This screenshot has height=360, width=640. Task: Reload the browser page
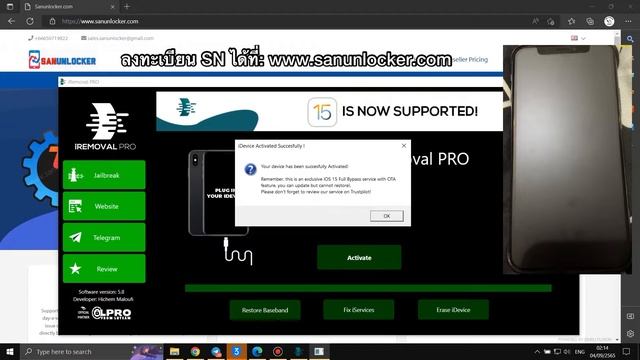coord(30,21)
